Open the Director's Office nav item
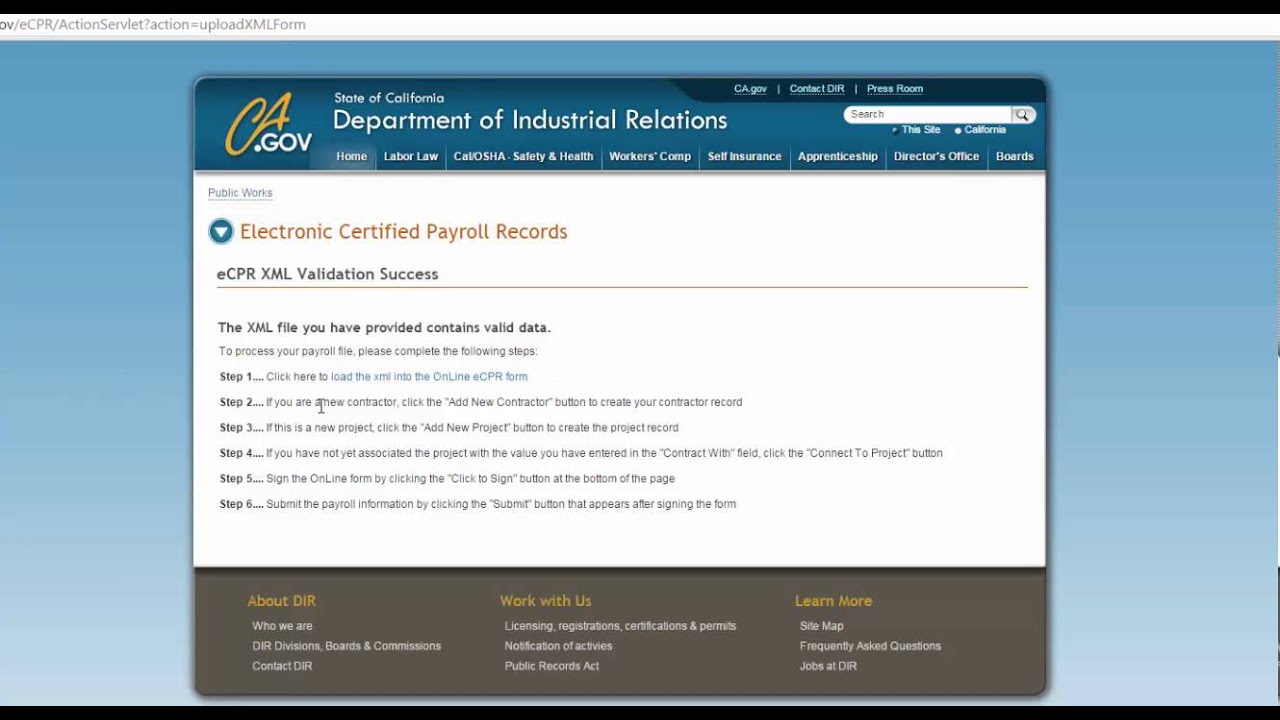Viewport: 1280px width, 720px height. point(936,157)
